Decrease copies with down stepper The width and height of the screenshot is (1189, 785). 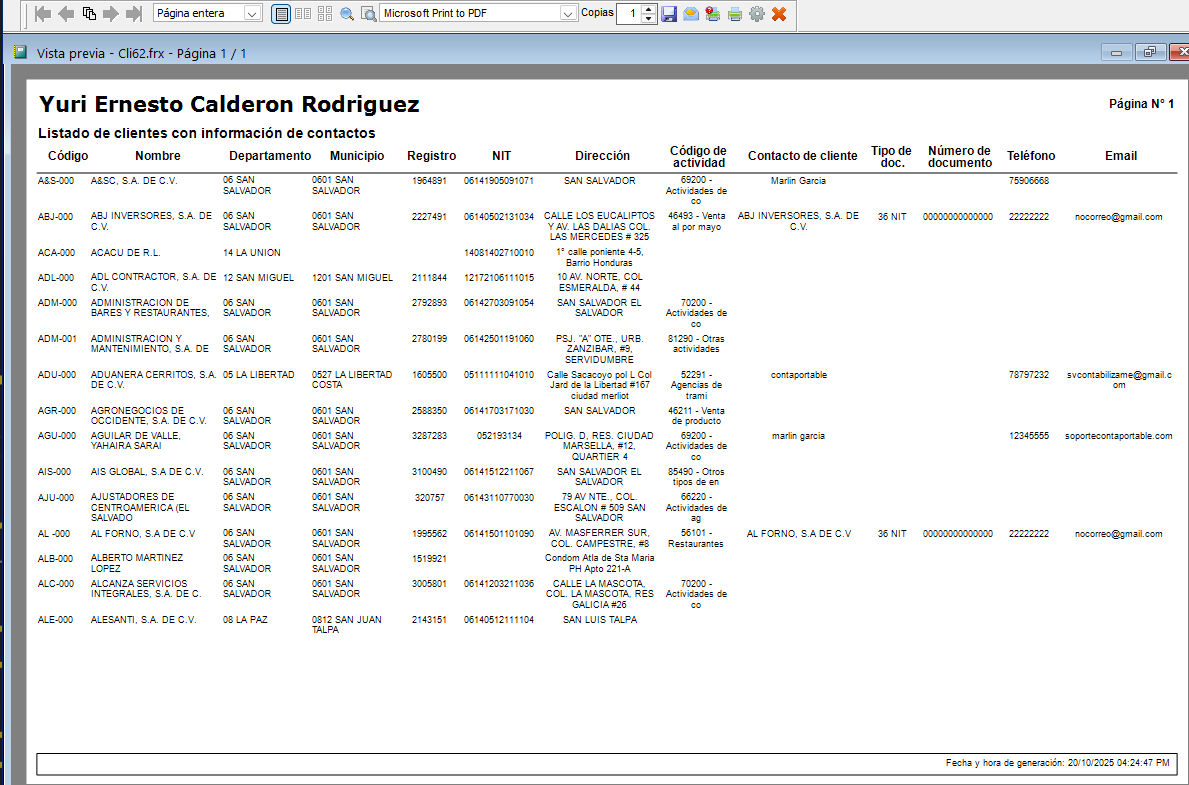click(648, 18)
